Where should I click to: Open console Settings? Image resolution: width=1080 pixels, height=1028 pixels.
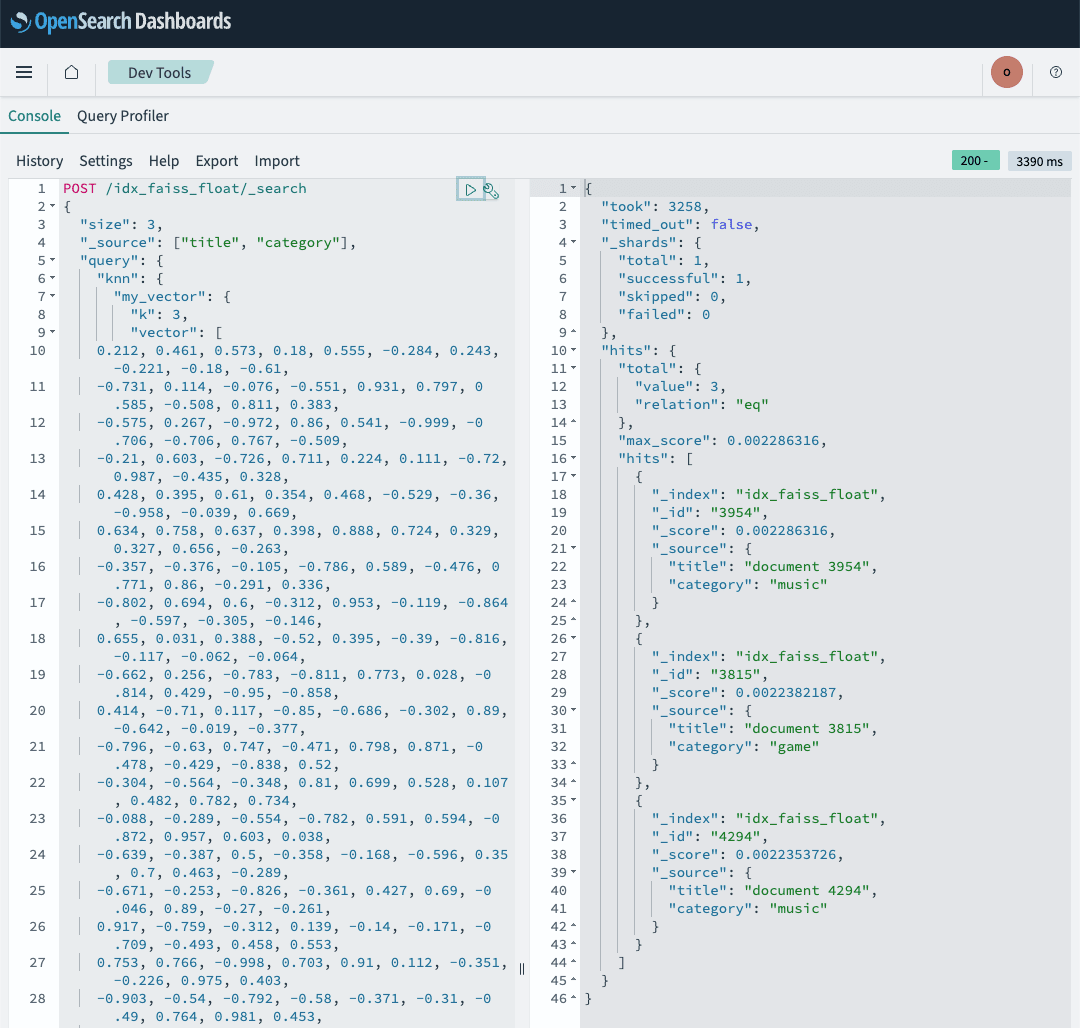105,160
